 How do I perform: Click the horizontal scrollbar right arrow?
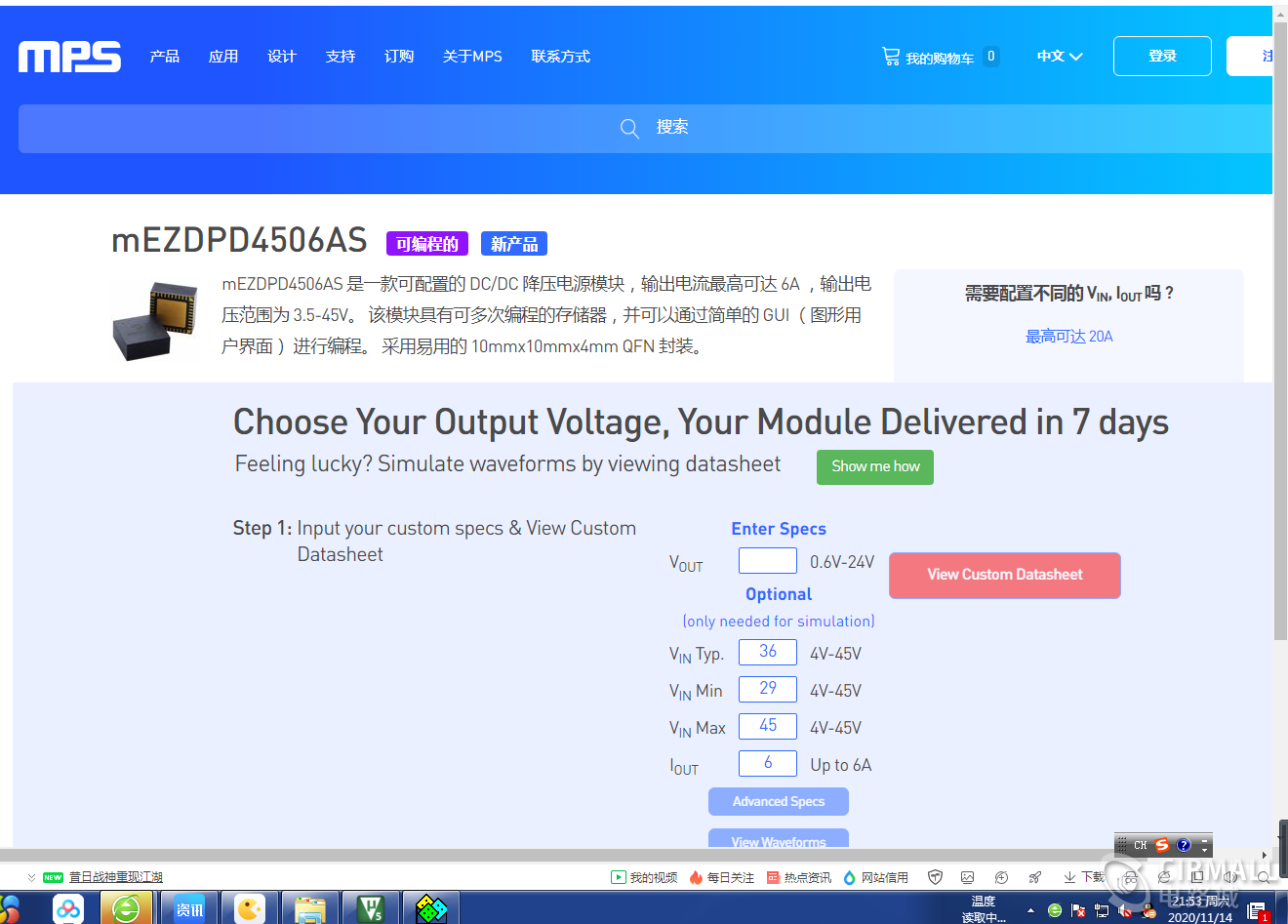(x=1265, y=855)
